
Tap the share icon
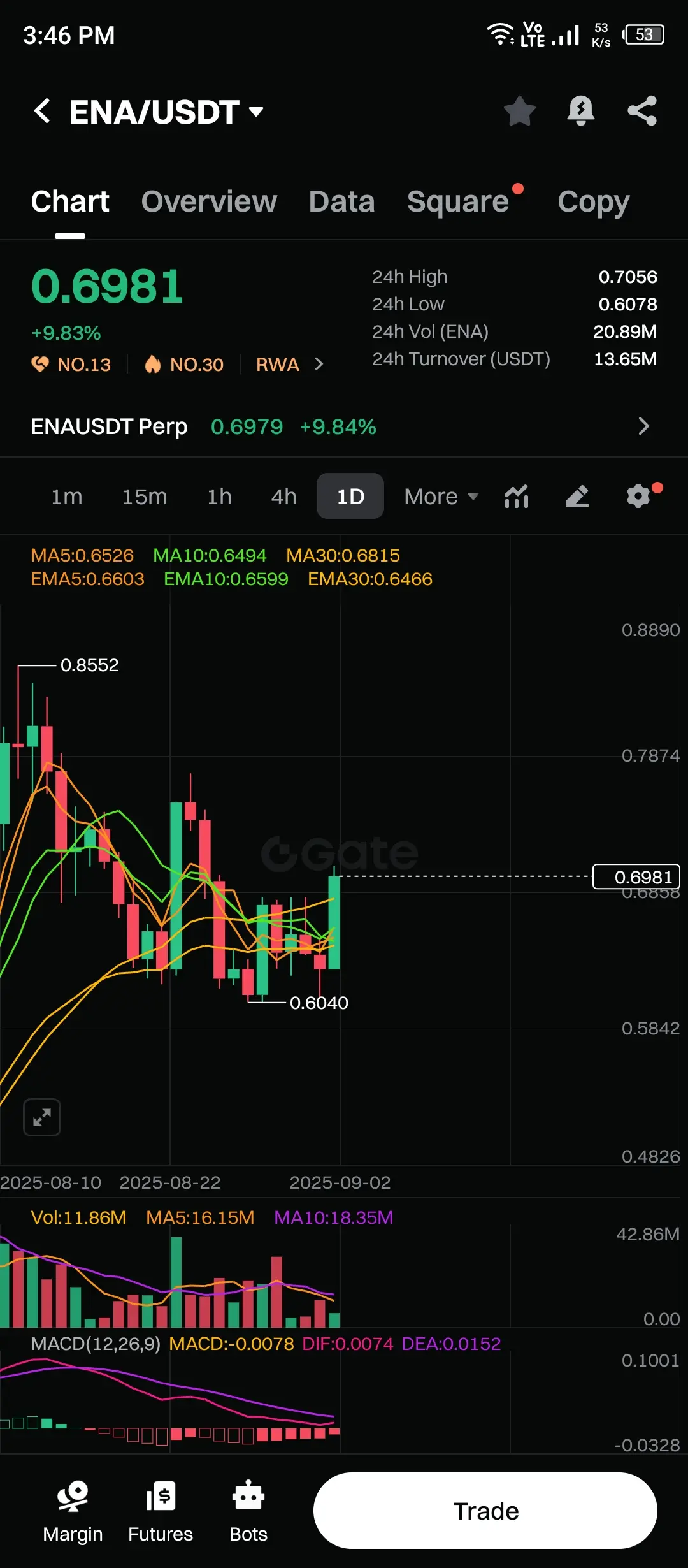point(642,111)
